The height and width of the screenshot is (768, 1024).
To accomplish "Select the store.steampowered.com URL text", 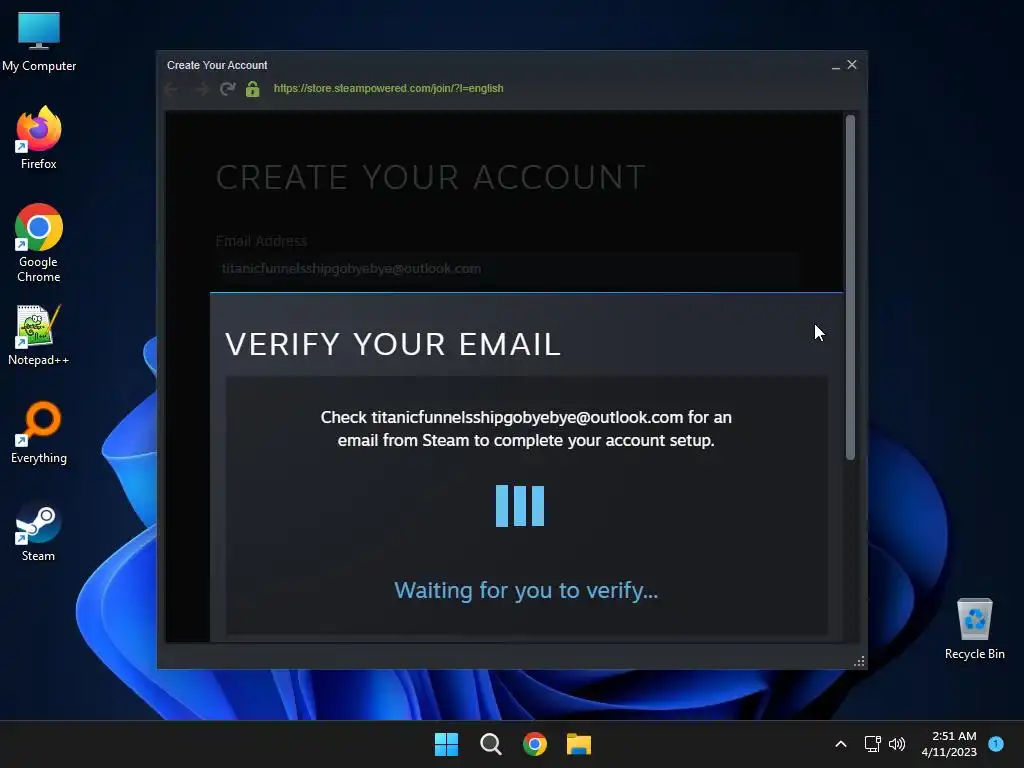I will [389, 88].
